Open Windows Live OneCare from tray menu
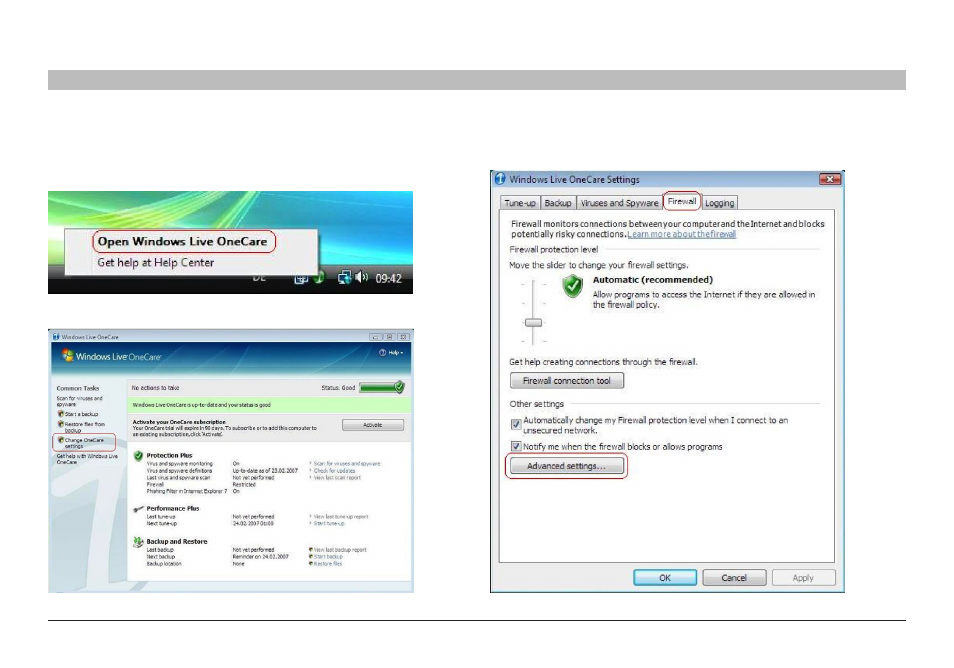 pyautogui.click(x=183, y=242)
